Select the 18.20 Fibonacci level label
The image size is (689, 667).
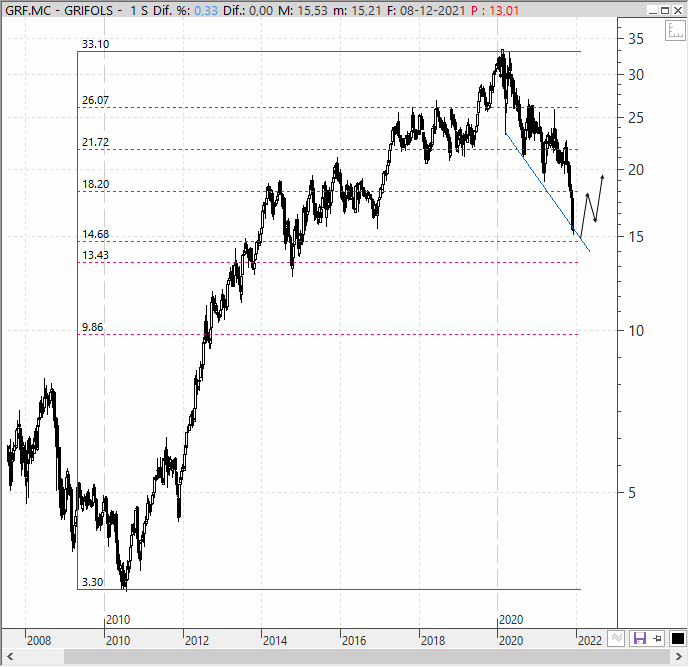click(x=95, y=184)
